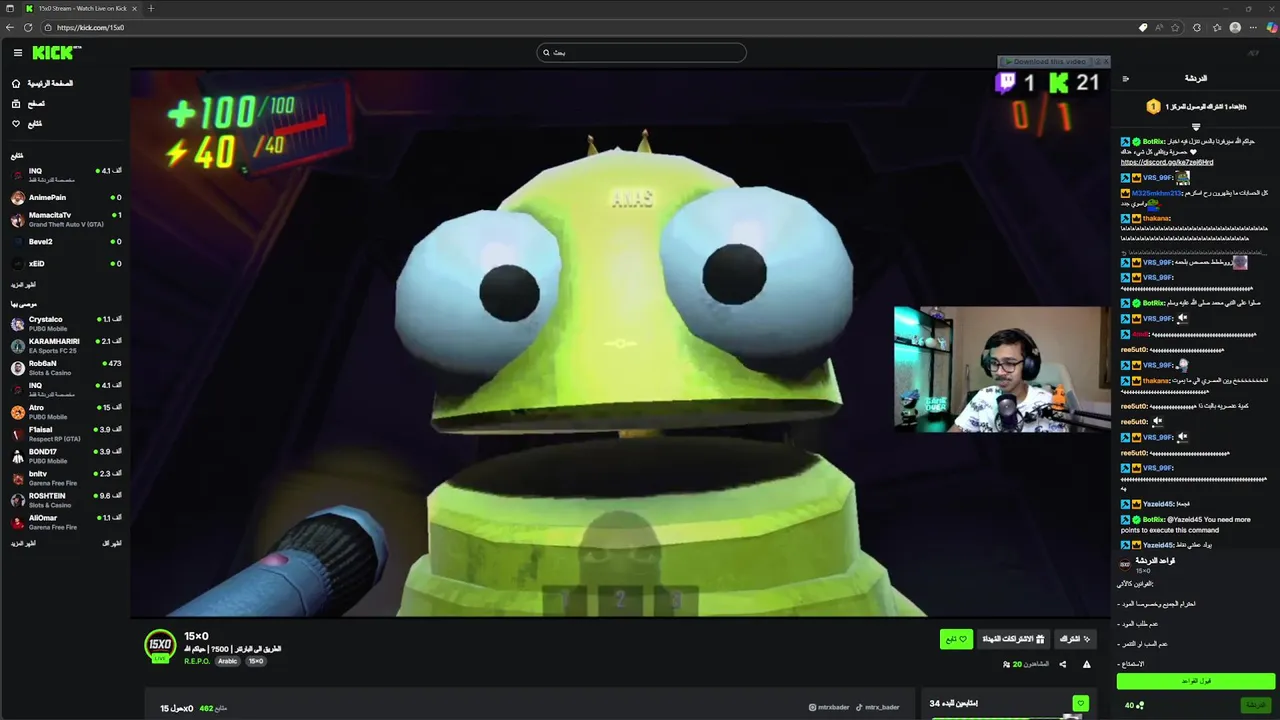Select the 15×0 tag chip

point(256,661)
